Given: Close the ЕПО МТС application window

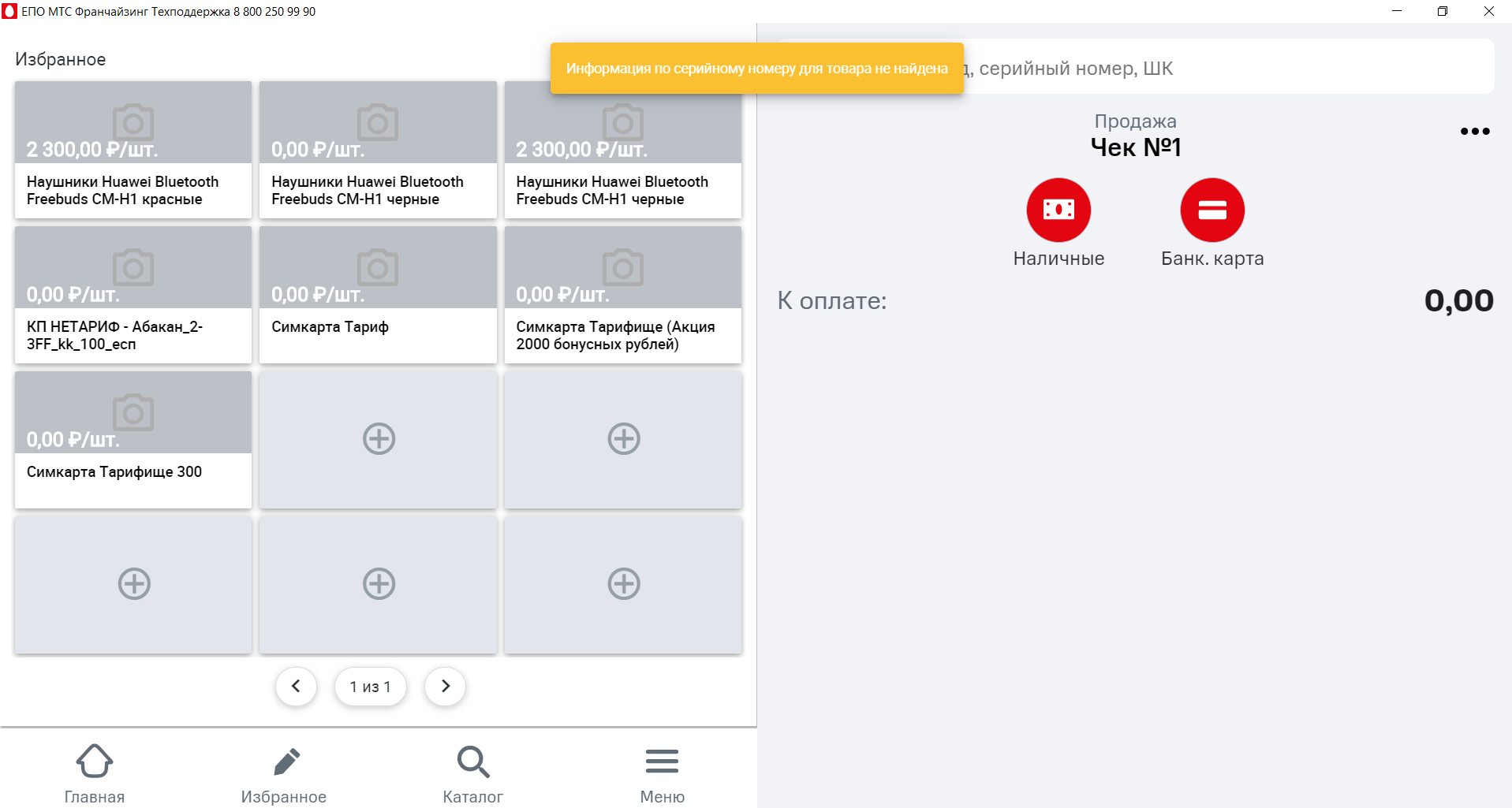Looking at the screenshot, I should (x=1489, y=11).
